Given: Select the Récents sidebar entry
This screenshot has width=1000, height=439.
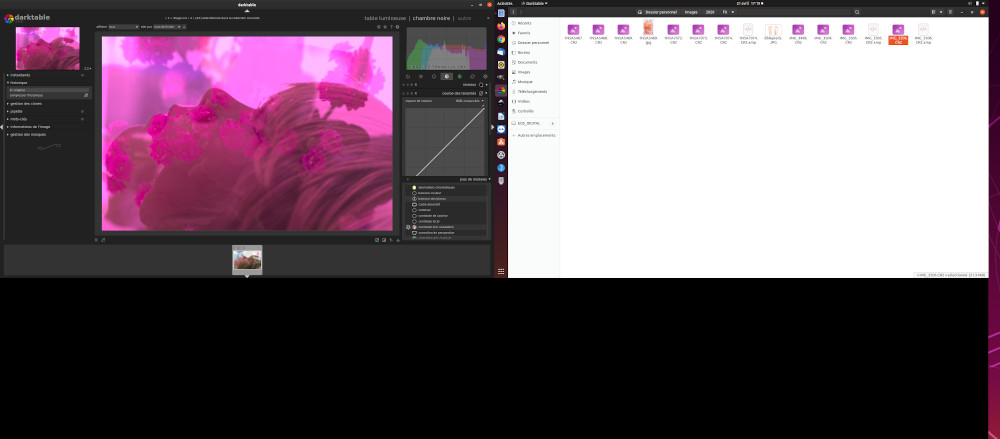Looking at the screenshot, I should (524, 23).
